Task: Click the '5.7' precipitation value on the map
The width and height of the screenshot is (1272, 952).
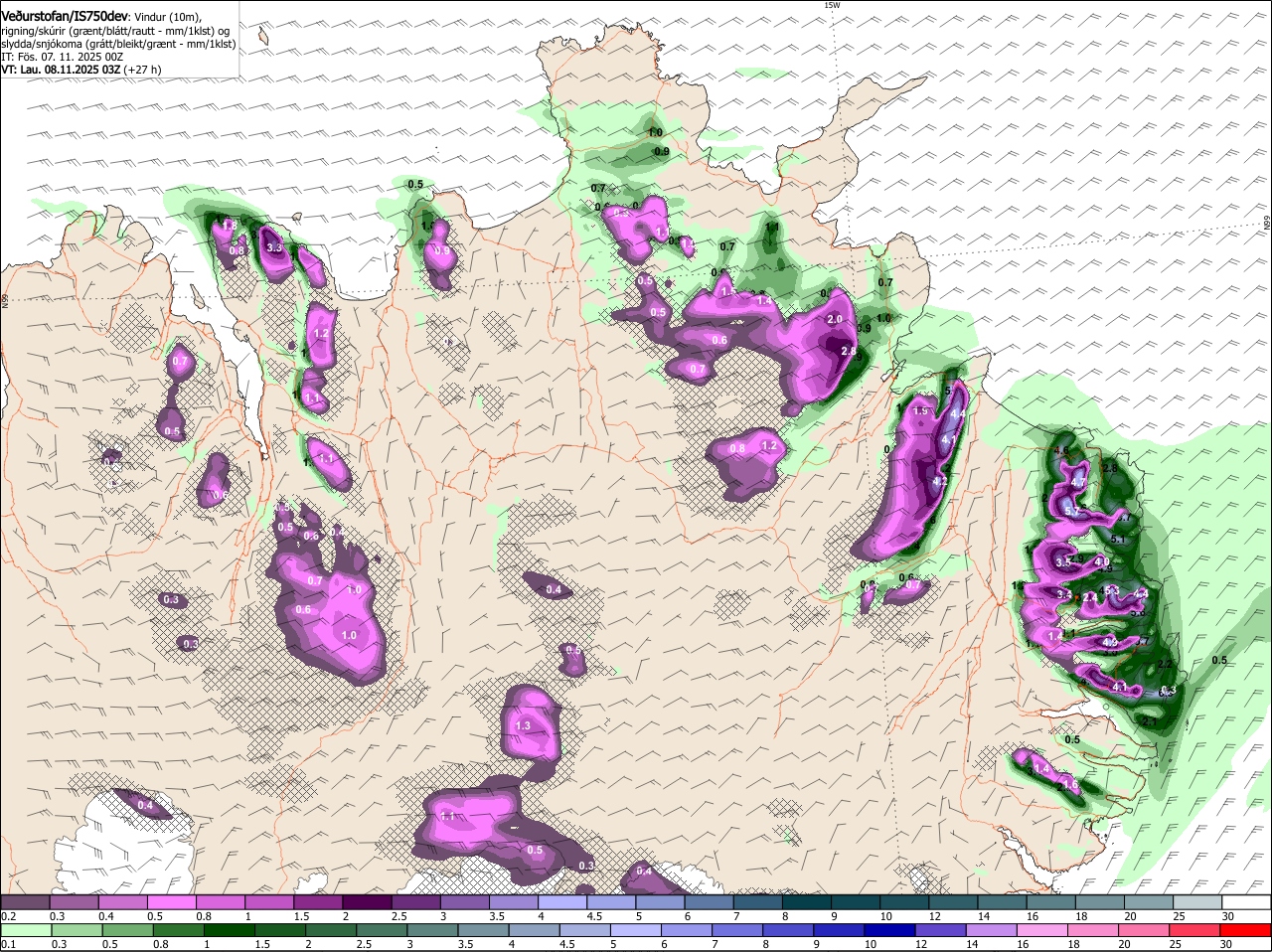Action: [1071, 511]
